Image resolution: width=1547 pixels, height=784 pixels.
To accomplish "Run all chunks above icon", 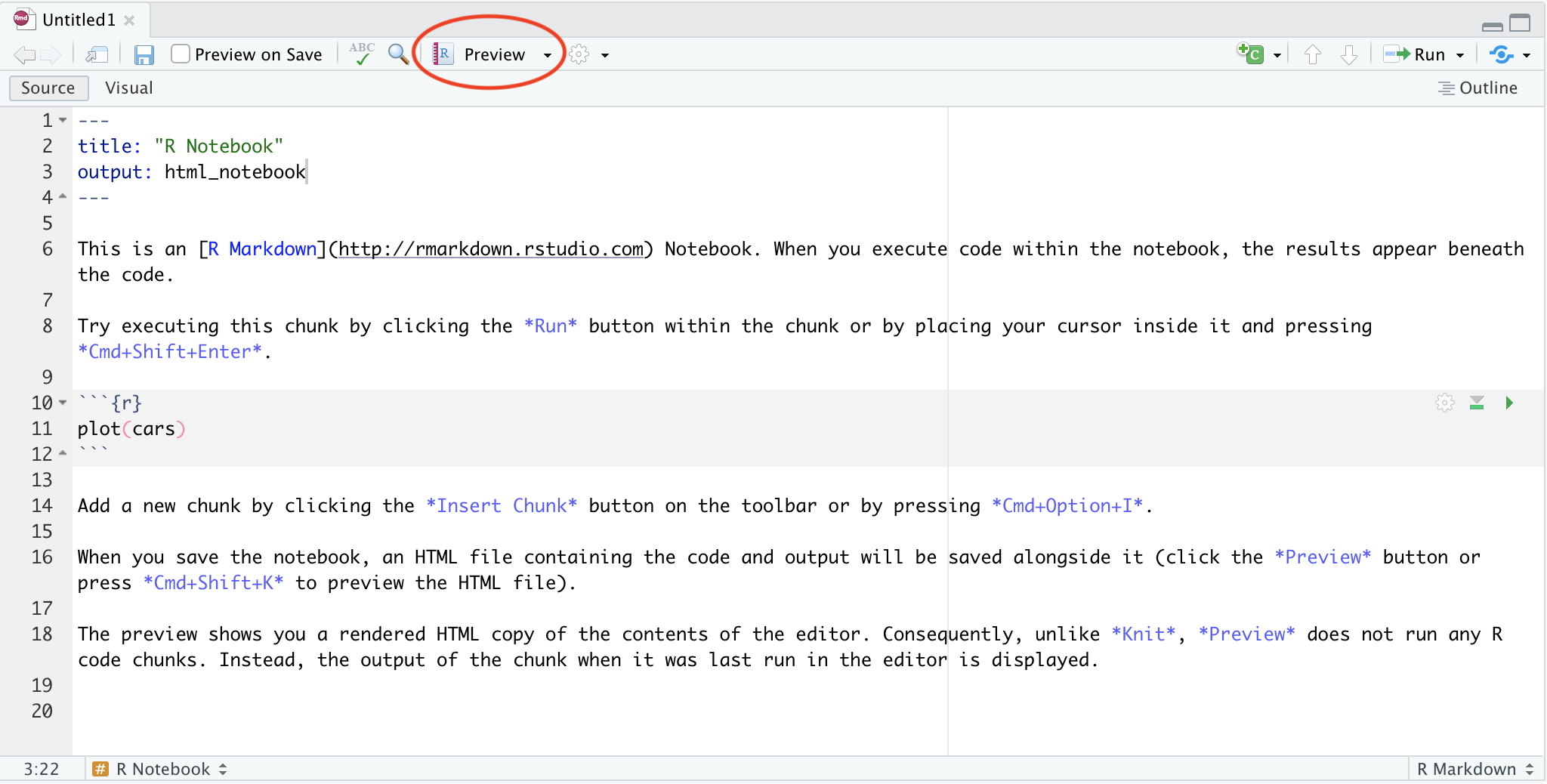I will click(x=1477, y=403).
